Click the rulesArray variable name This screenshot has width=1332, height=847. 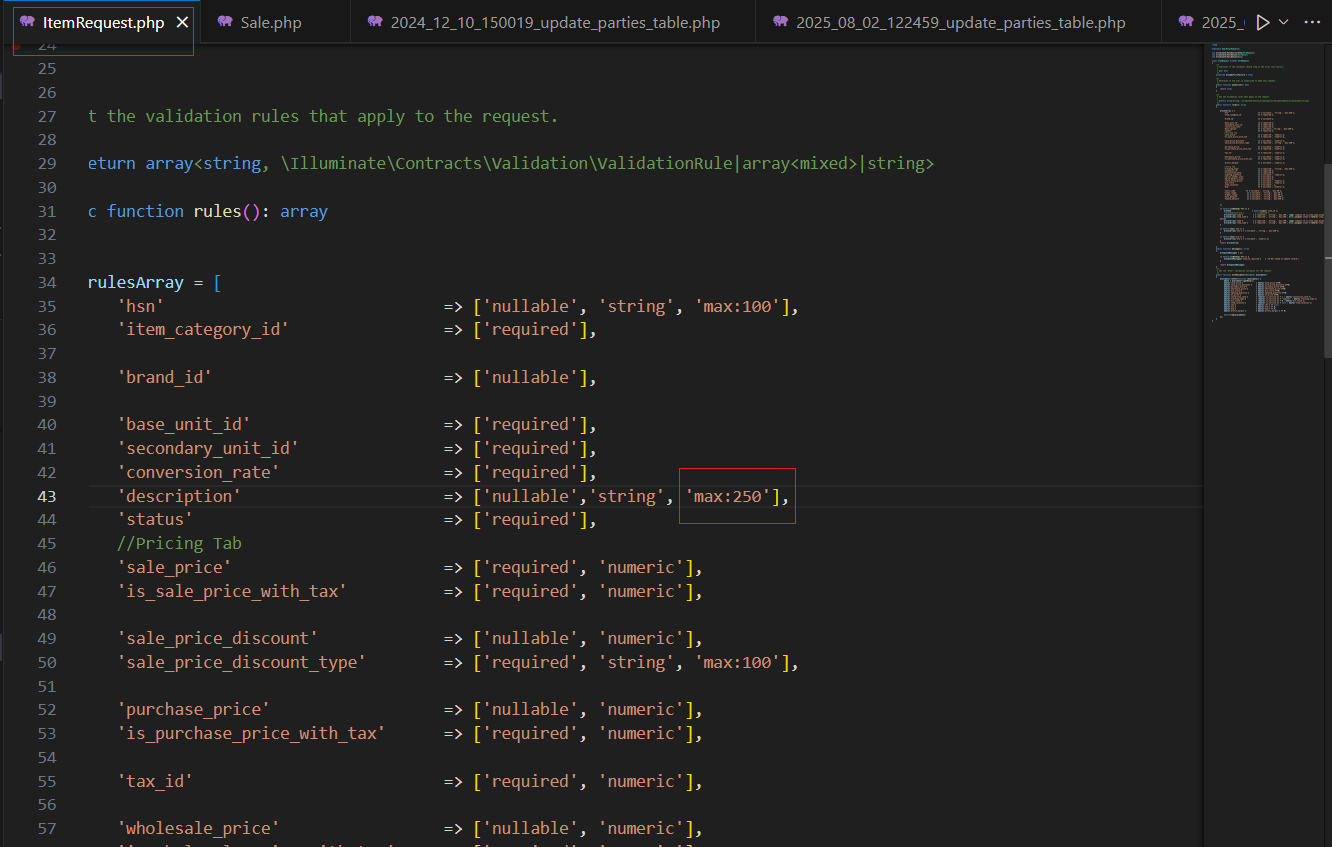tap(136, 282)
